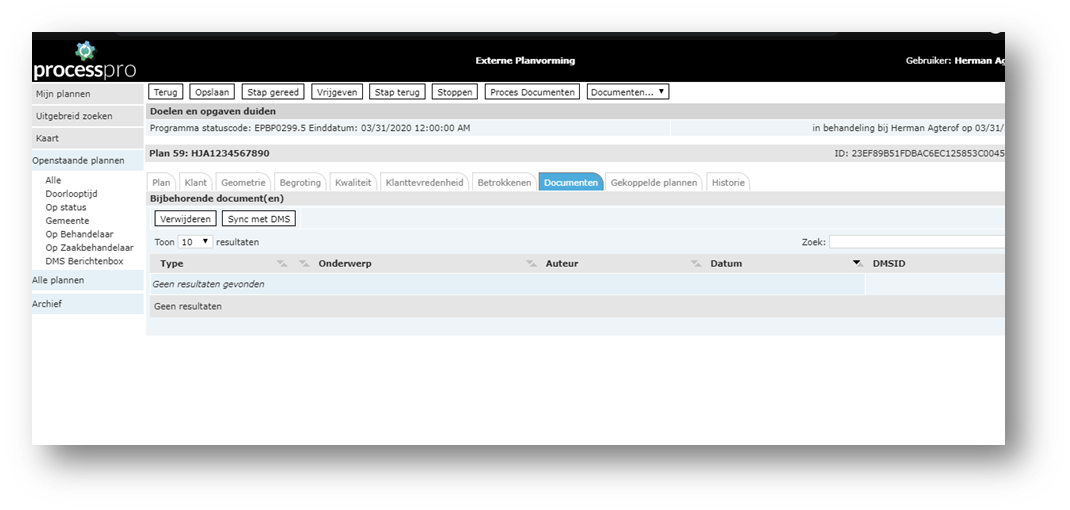Click the Sync met DMS button
Screen dimensions: 1070x510
tap(259, 219)
